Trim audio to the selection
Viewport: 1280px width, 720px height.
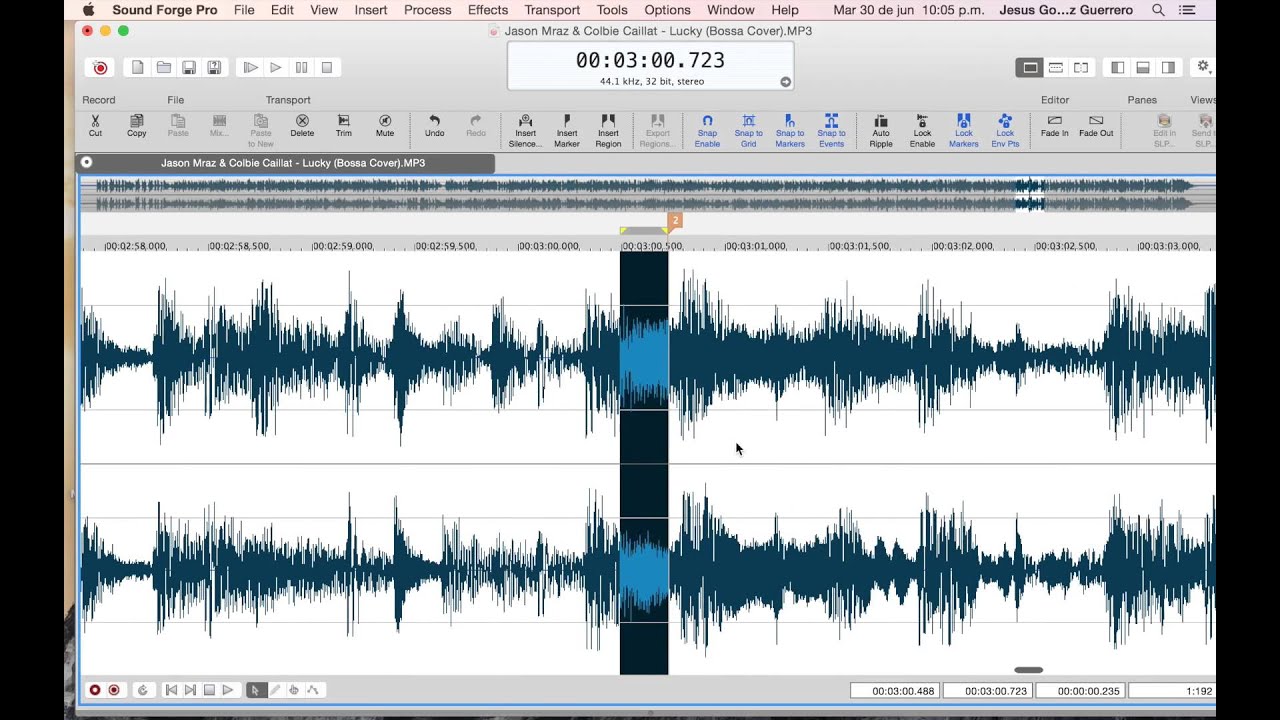344,126
